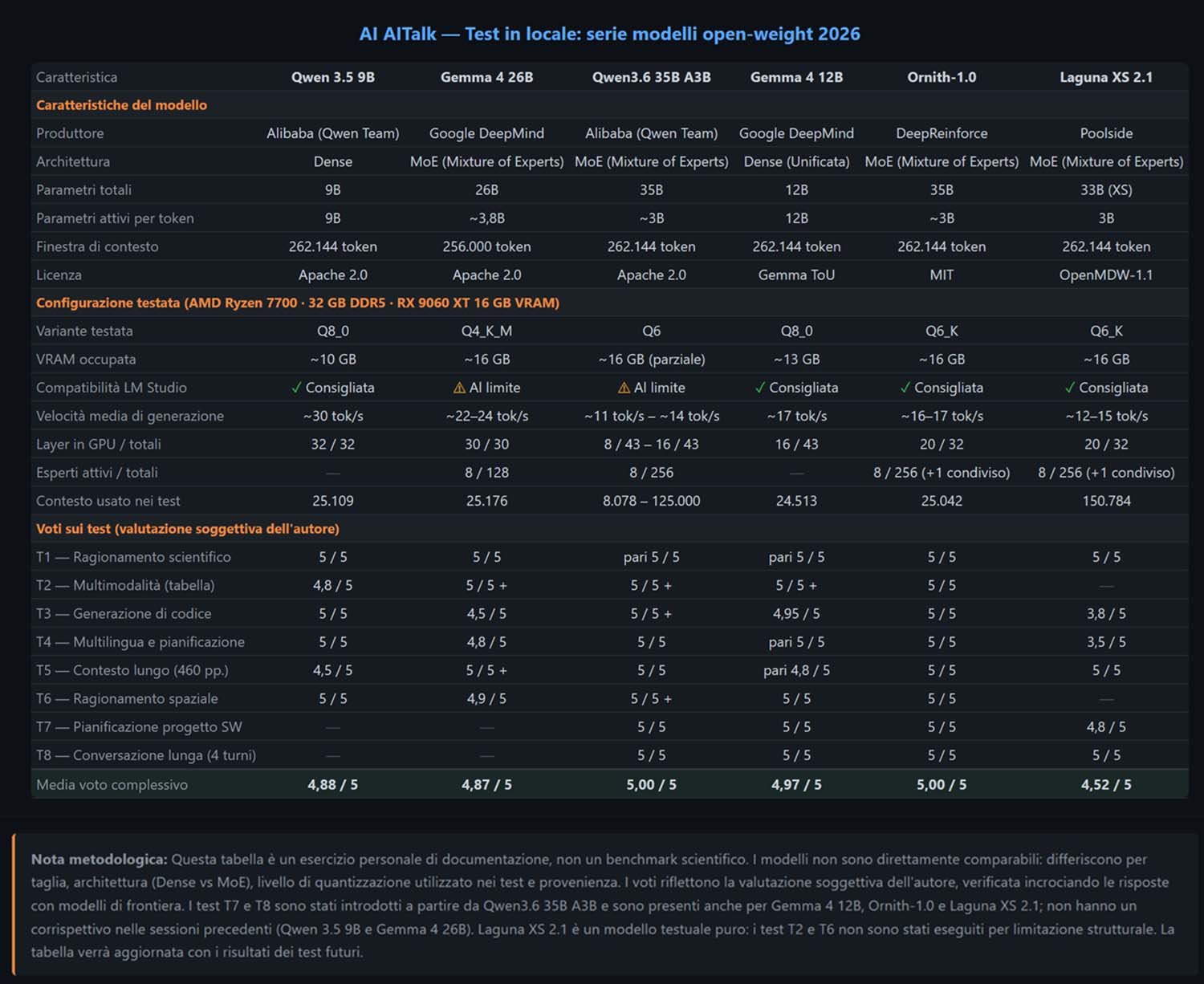
Task: Click the 'MIT' license cell
Action: pos(942,274)
